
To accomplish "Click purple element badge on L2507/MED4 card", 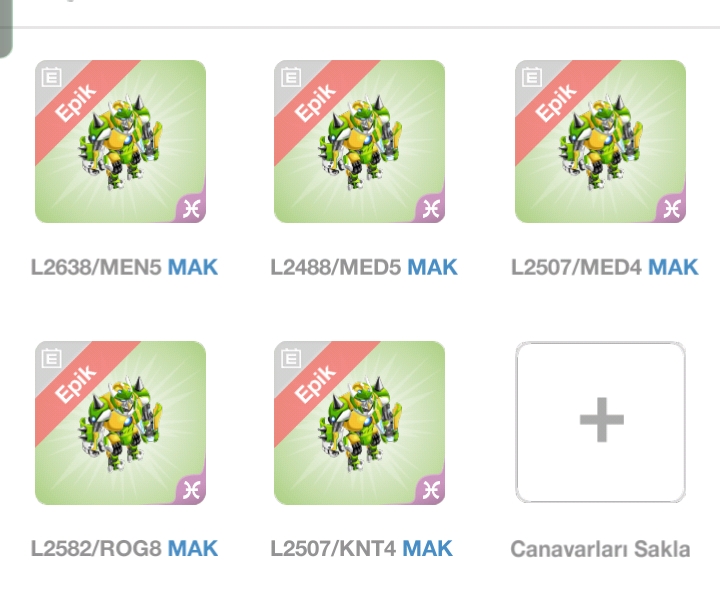I will (x=673, y=209).
